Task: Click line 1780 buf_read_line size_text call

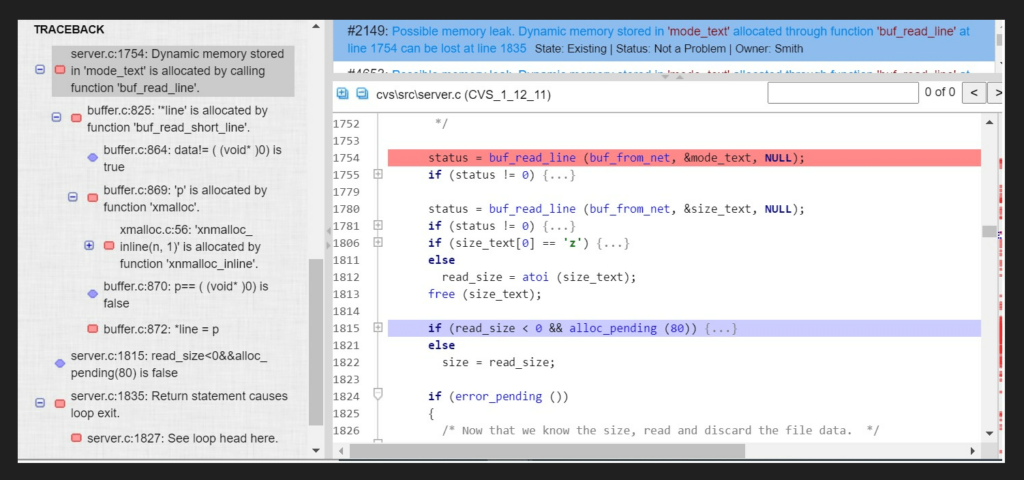Action: pyautogui.click(x=616, y=209)
